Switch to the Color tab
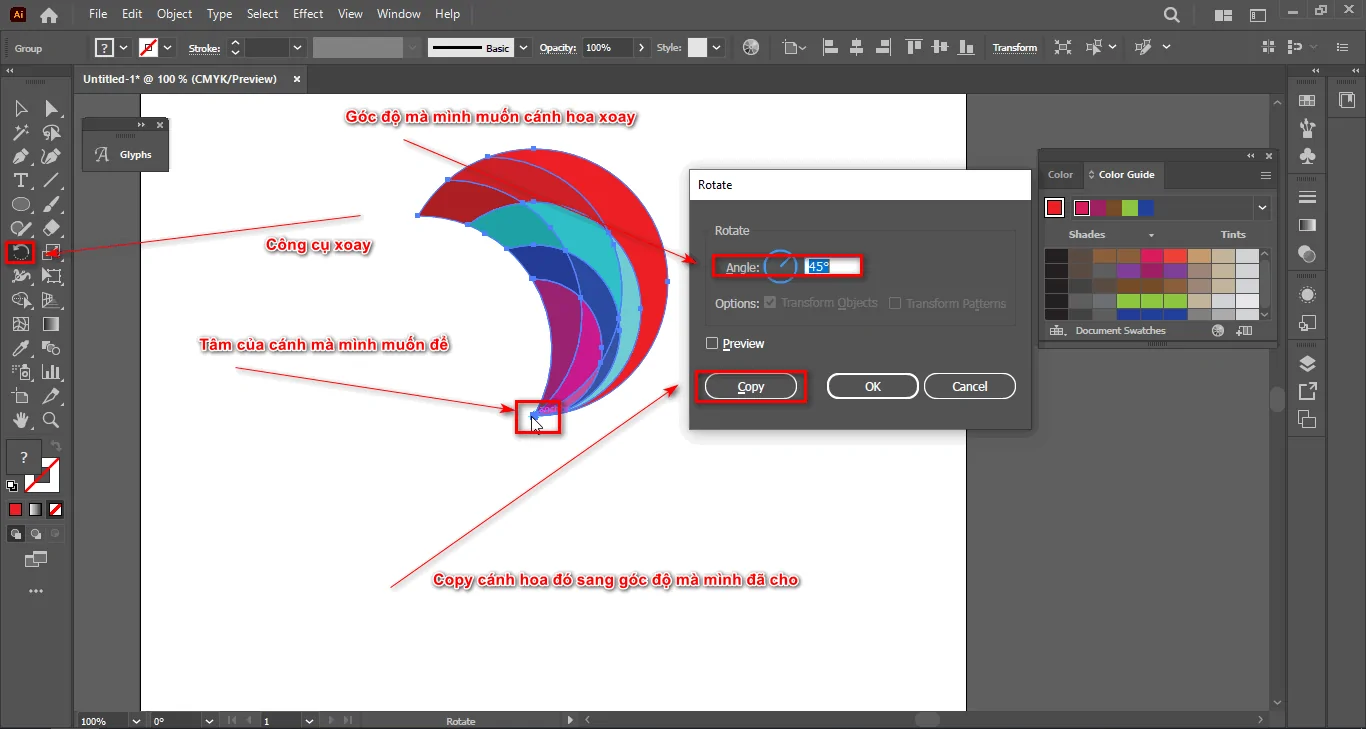 tap(1060, 175)
